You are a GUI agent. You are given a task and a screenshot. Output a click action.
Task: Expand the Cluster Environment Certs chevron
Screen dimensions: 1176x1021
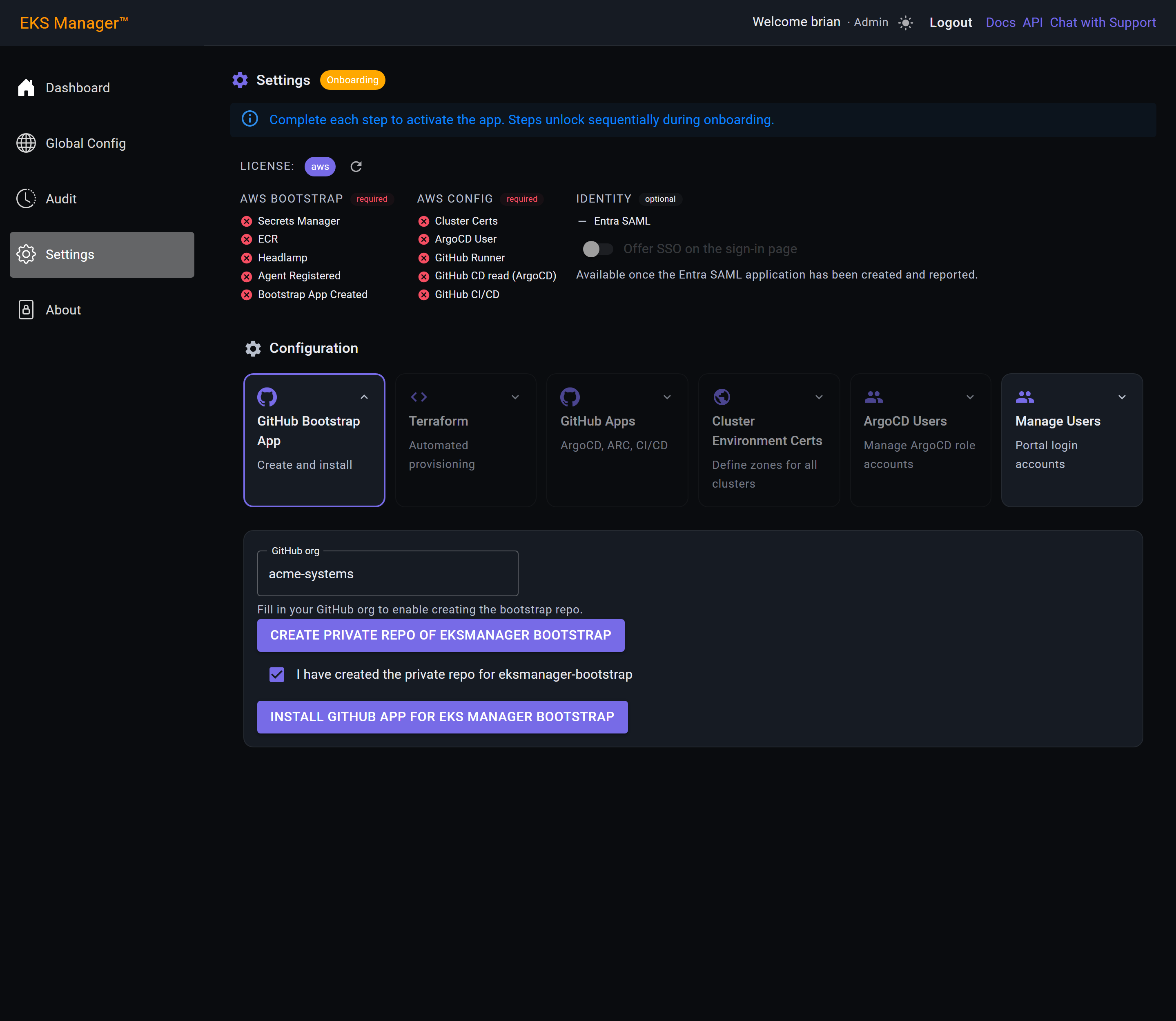pos(819,397)
